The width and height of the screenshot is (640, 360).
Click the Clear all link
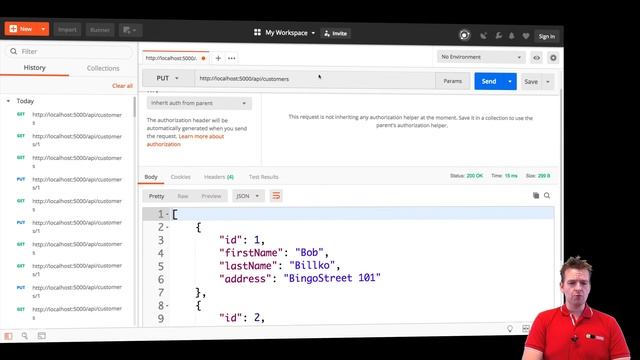(122, 86)
